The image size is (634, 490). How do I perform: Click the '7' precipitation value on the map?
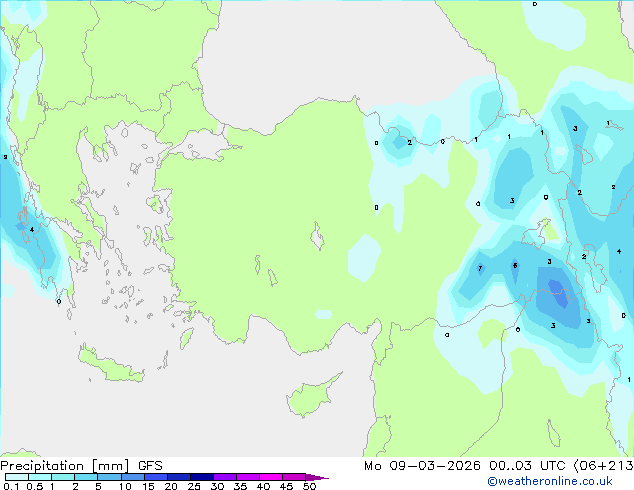480,268
